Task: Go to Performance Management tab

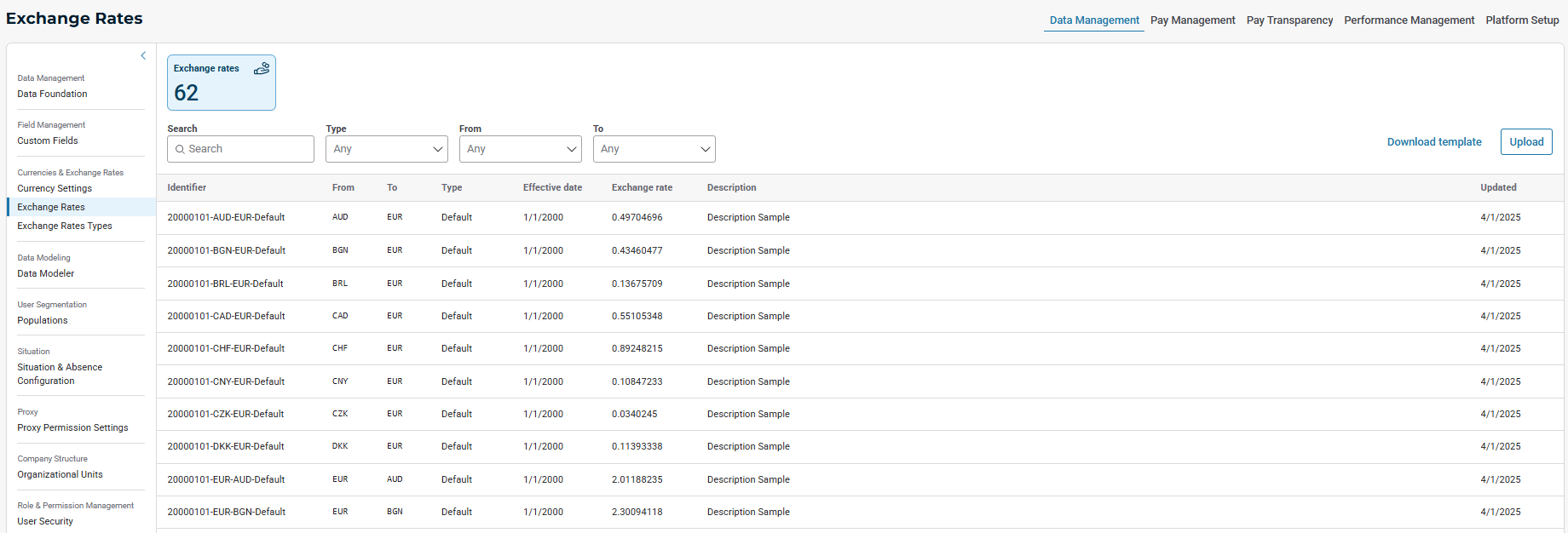Action: pyautogui.click(x=1409, y=20)
